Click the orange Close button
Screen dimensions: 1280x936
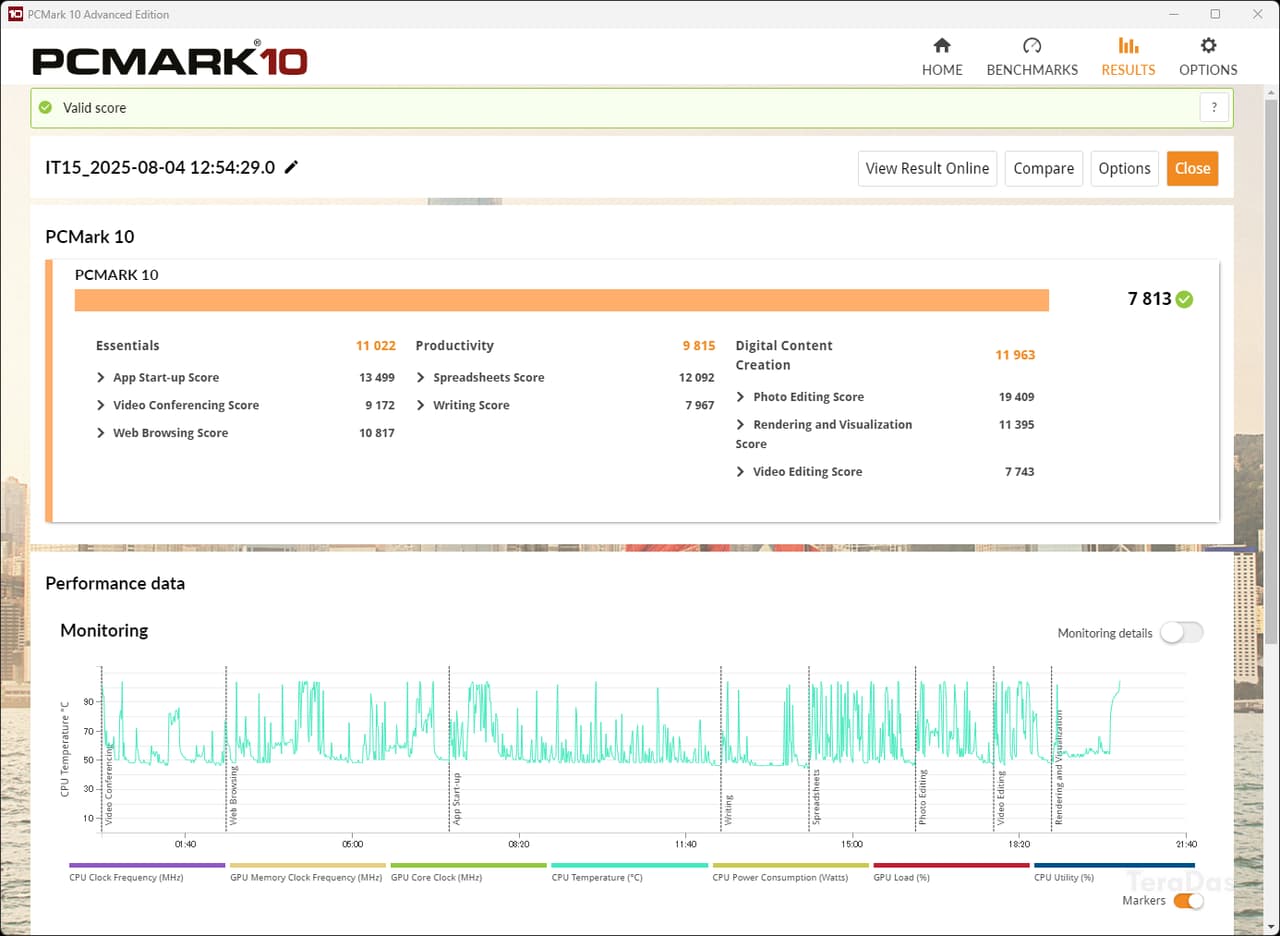[1192, 168]
